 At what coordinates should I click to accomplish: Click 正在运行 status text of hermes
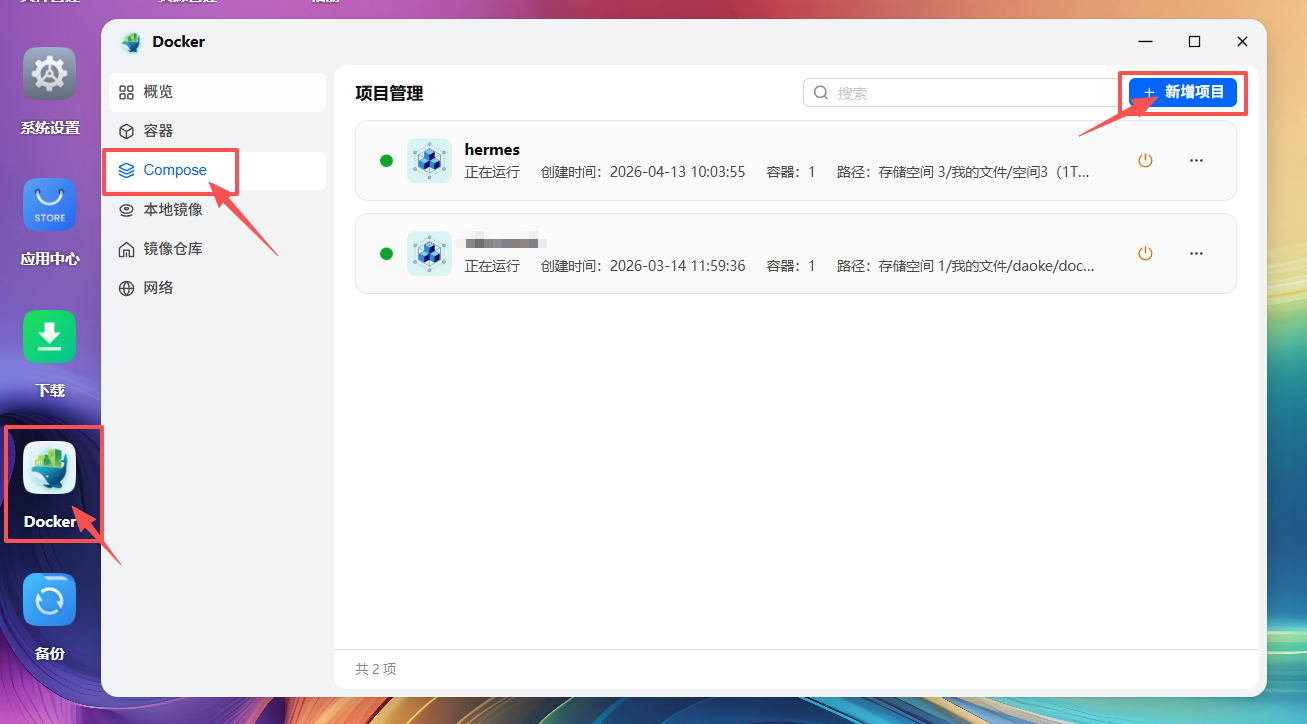pyautogui.click(x=492, y=172)
